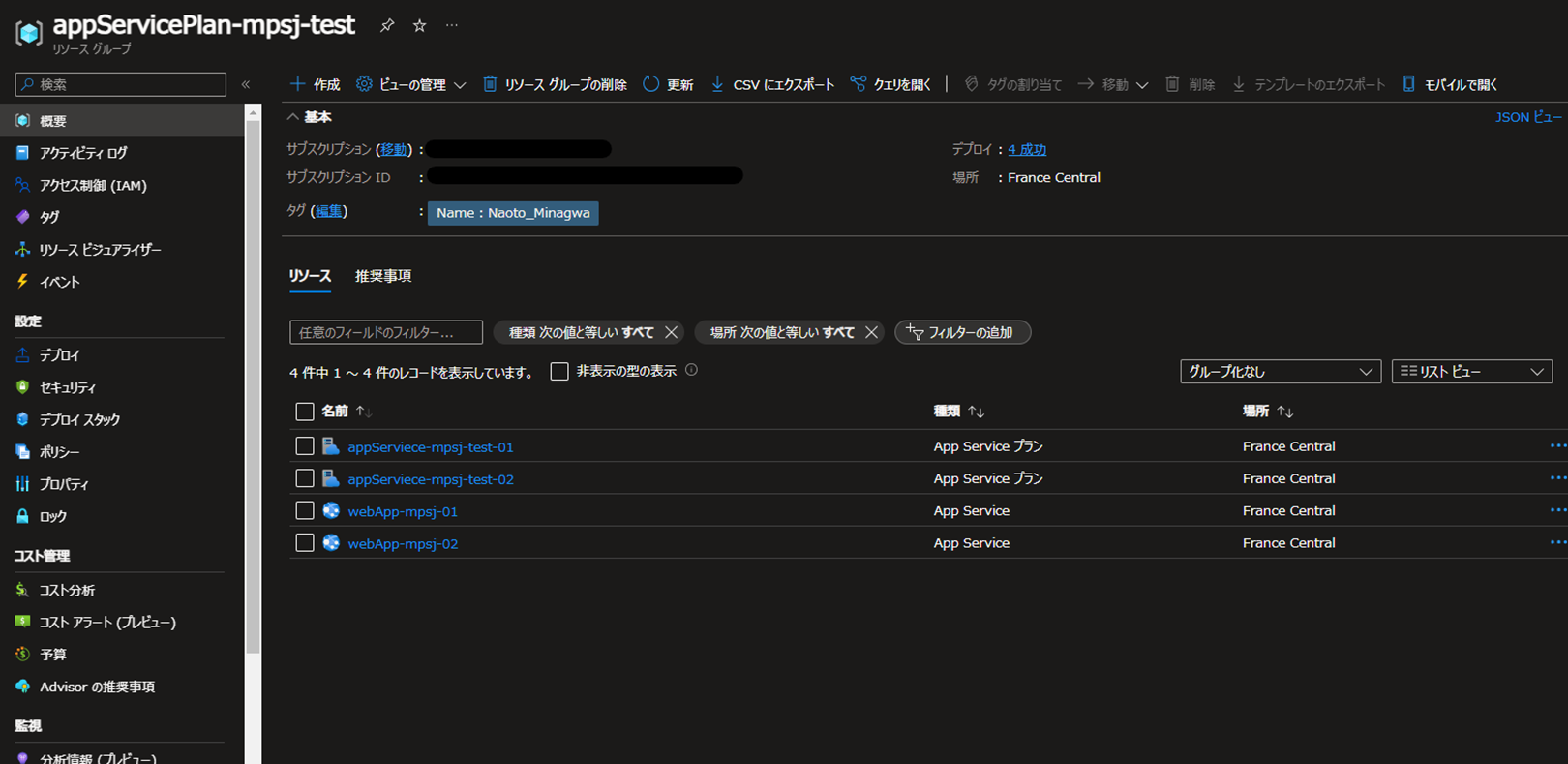Viewport: 1568px width, 764px height.
Task: Click リソース グループの削除
Action: click(555, 84)
